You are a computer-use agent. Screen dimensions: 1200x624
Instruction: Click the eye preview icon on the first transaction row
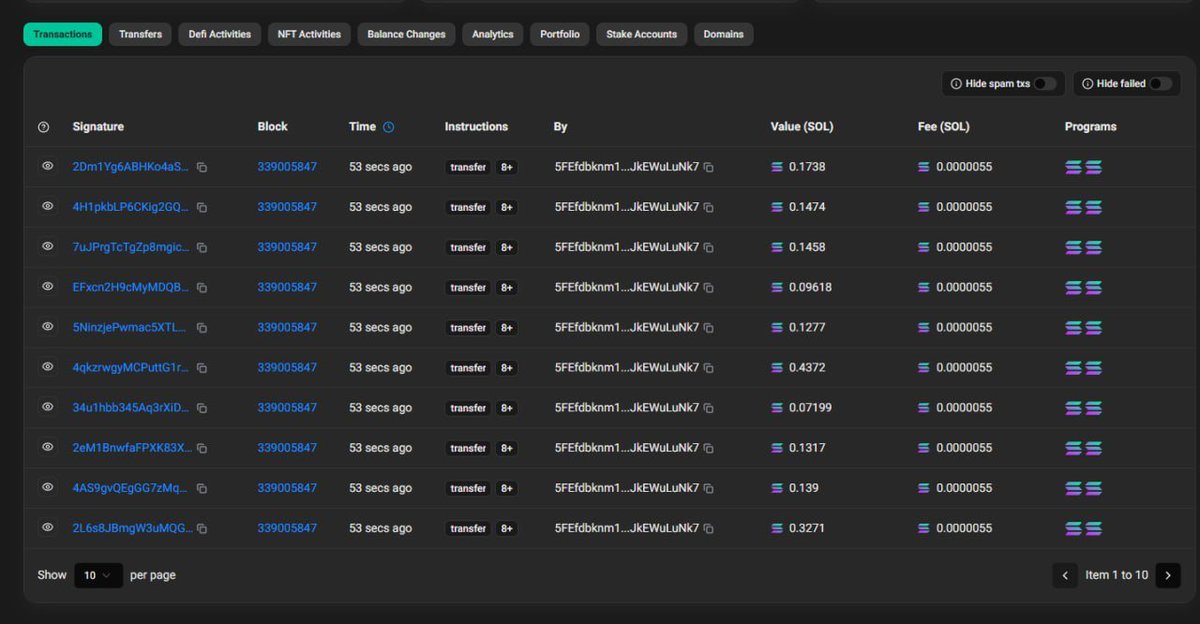click(x=47, y=167)
